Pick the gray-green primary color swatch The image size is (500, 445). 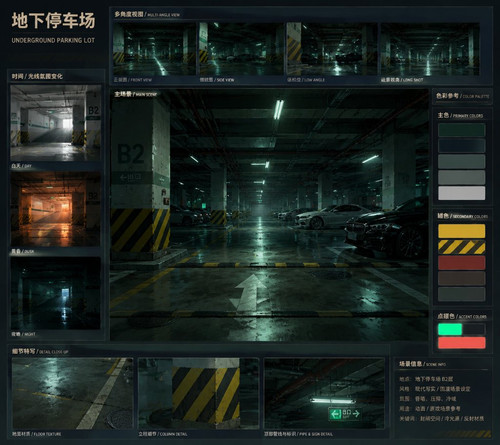pos(462,162)
